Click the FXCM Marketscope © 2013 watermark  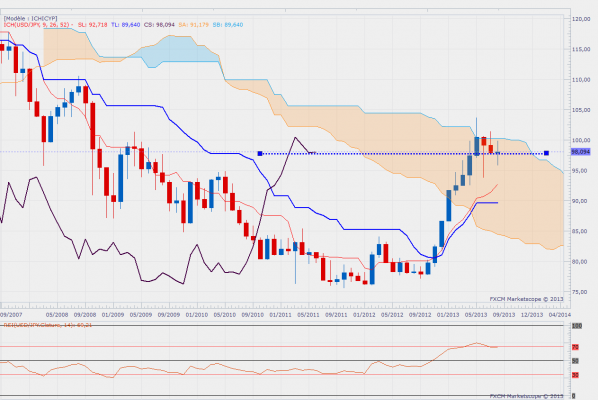click(526, 299)
